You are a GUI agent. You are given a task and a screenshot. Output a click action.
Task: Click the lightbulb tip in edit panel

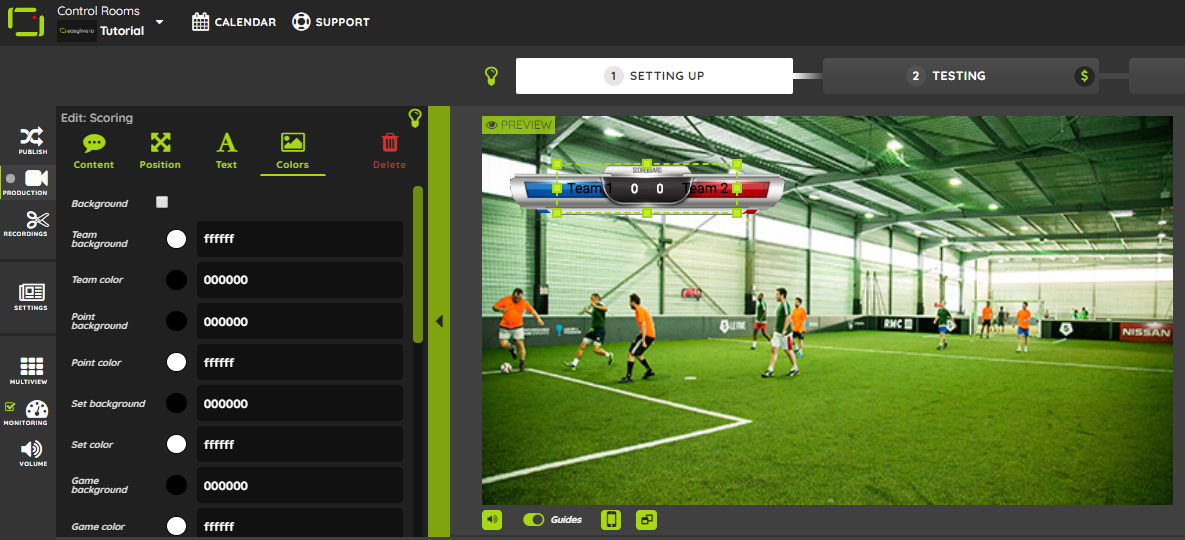[x=414, y=118]
